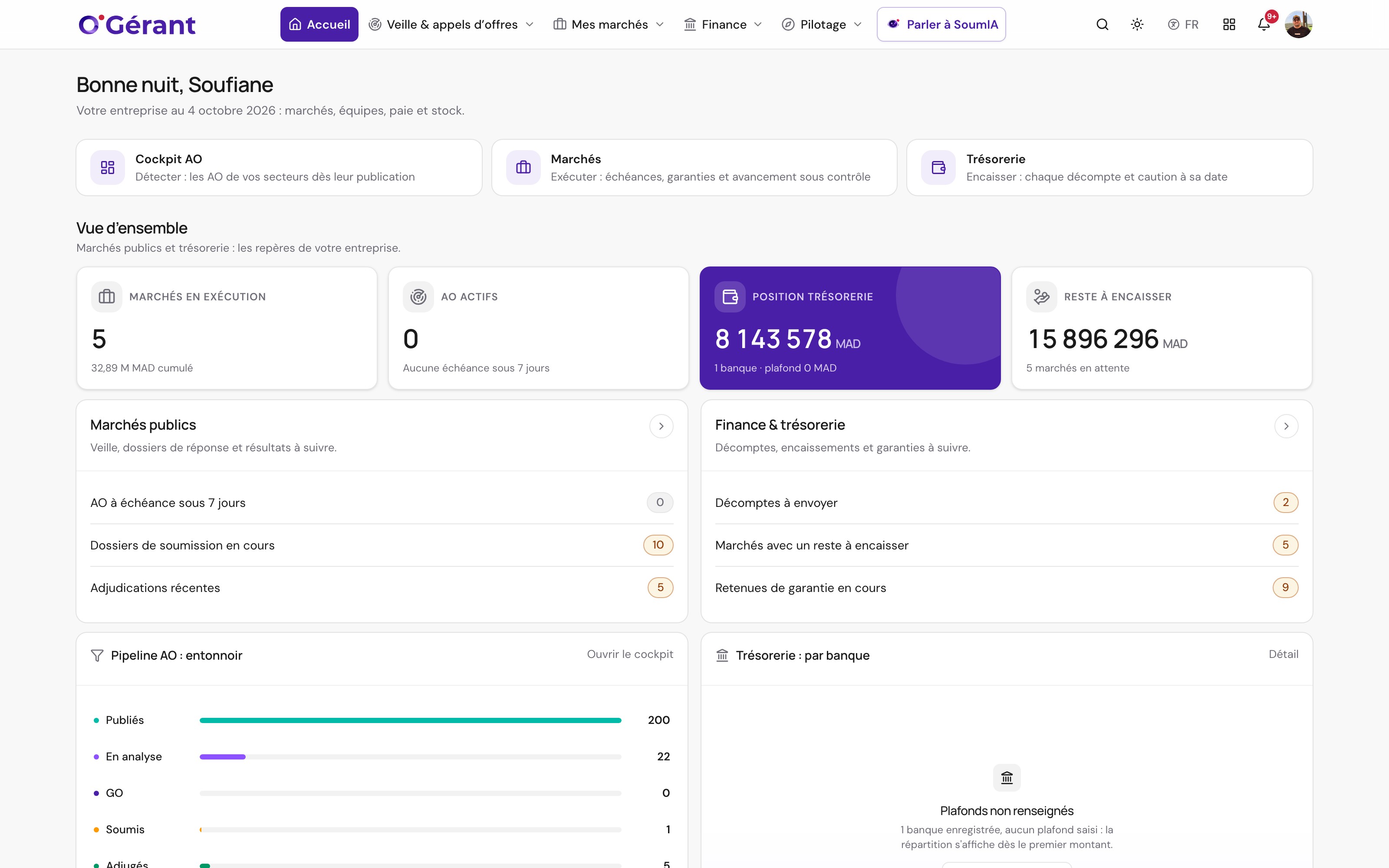
Task: Expand the Finance menu
Action: 723,25
